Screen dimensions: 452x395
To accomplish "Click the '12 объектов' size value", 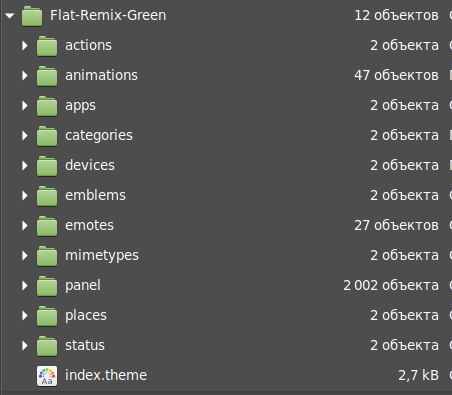I will [396, 15].
